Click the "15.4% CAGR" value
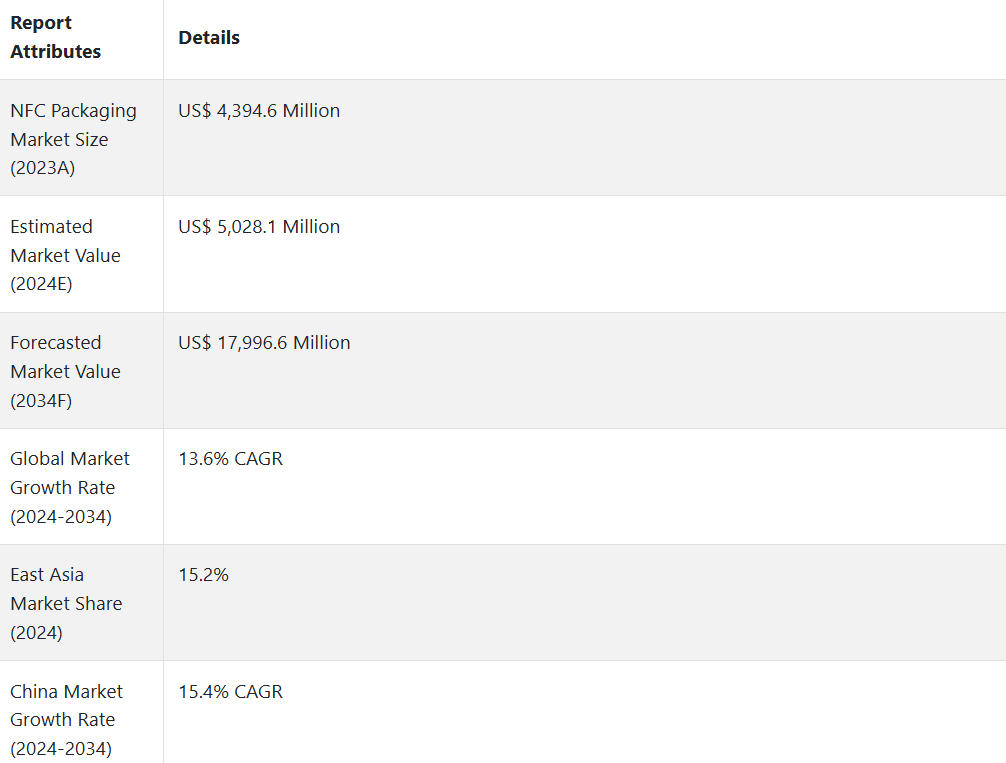Screen dimensions: 1006x763 [230, 691]
